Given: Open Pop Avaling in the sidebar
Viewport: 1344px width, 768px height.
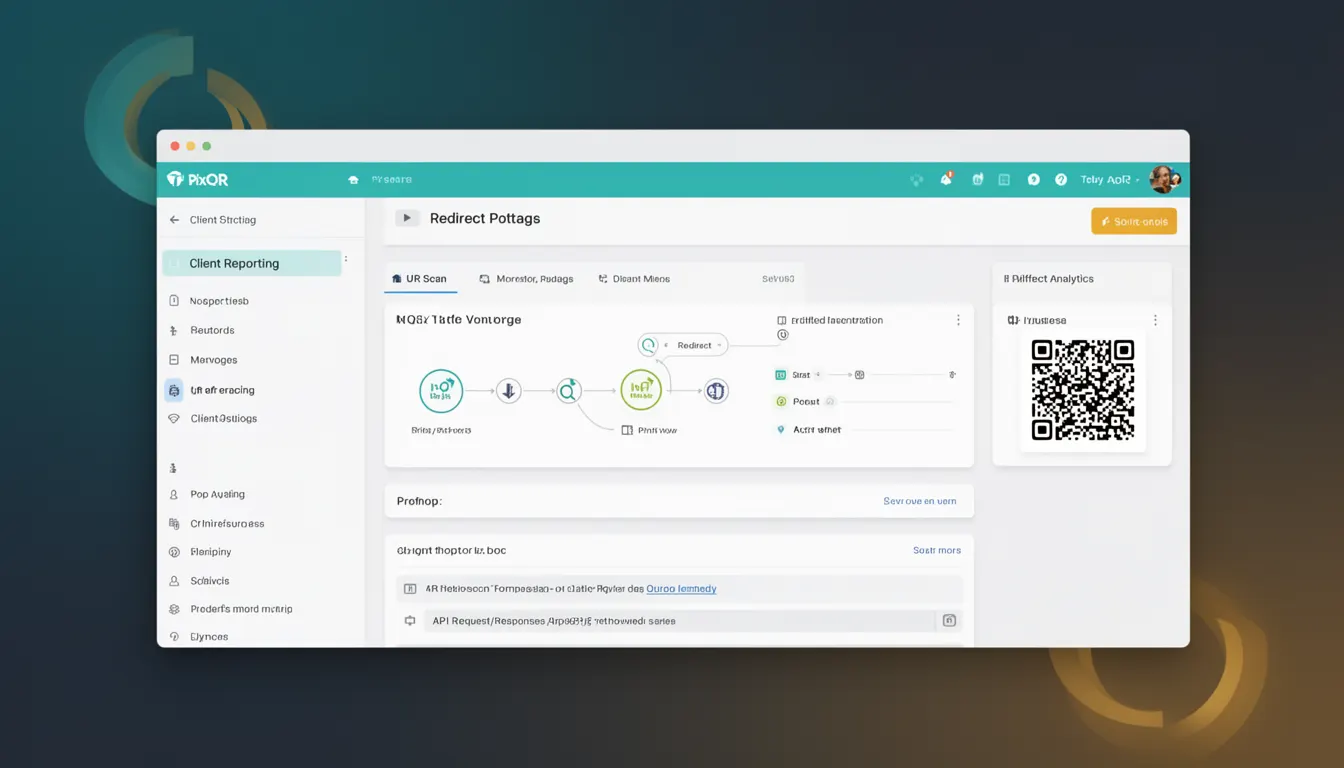Looking at the screenshot, I should tap(207, 494).
